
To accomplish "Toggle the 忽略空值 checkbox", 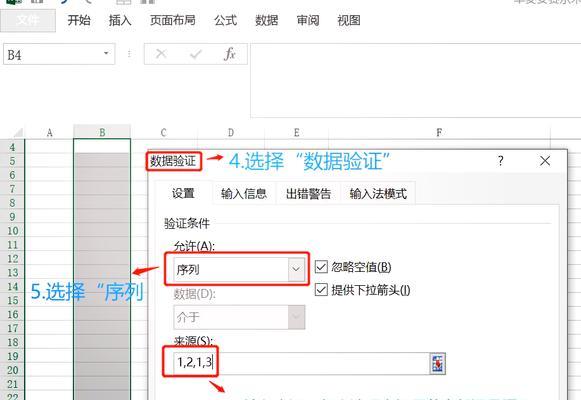I will point(321,267).
